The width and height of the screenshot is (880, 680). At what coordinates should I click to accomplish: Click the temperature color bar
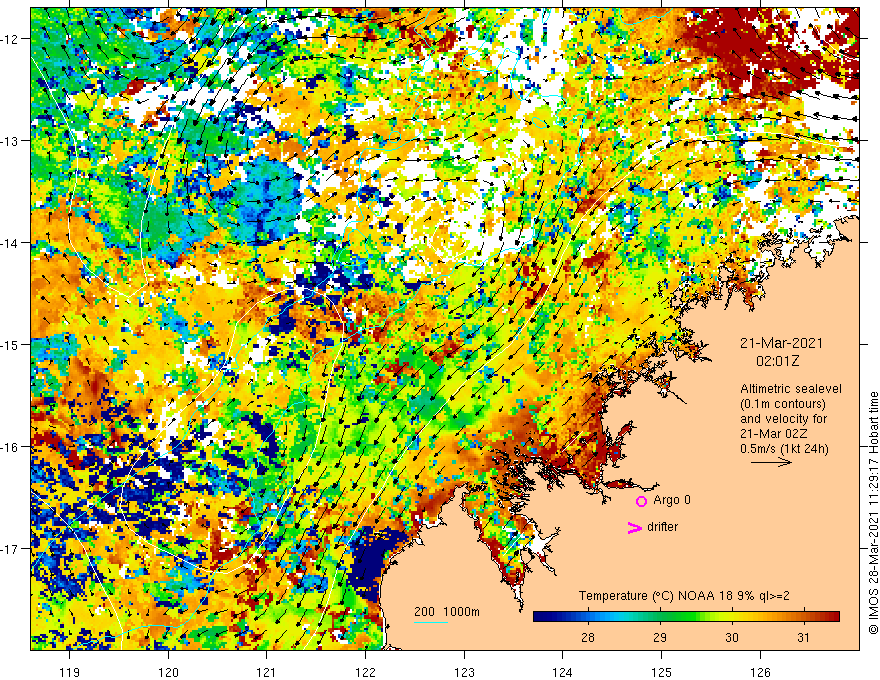tap(686, 617)
